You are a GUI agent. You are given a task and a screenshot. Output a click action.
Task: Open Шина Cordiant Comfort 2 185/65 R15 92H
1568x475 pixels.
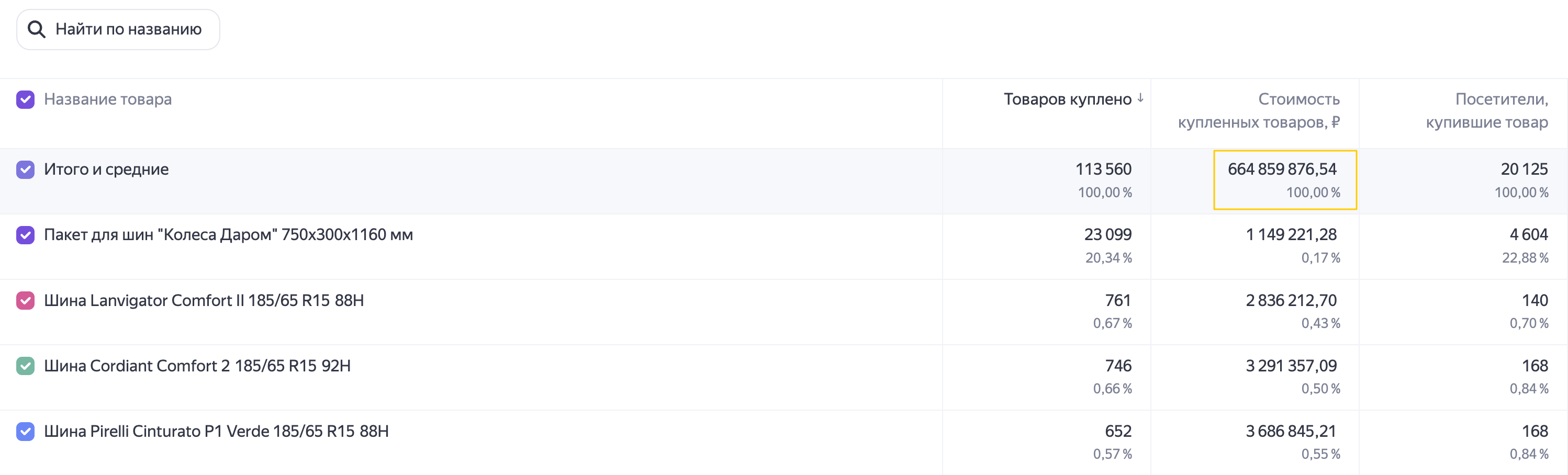197,366
